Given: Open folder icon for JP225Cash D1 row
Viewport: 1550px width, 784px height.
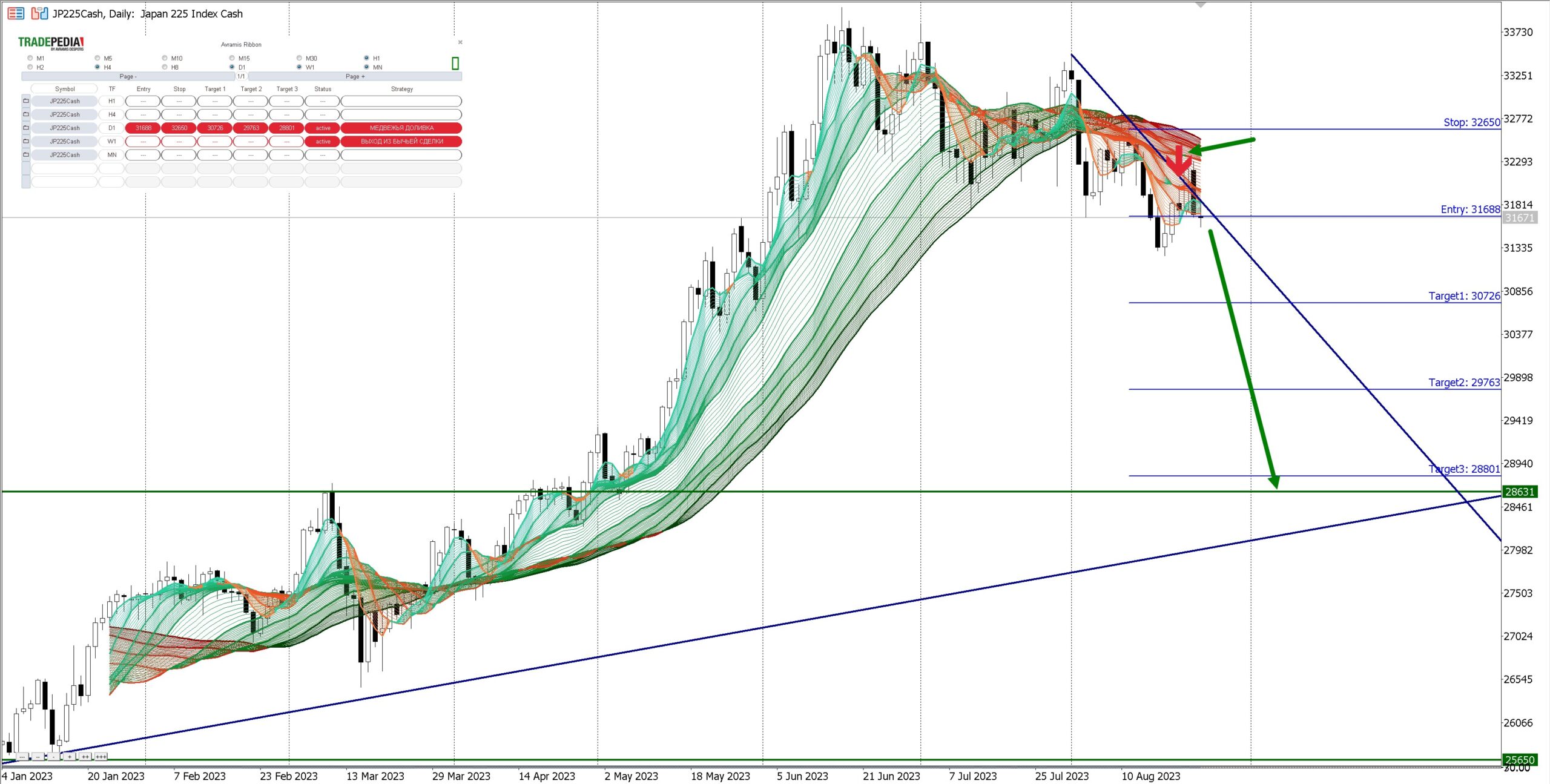Looking at the screenshot, I should point(26,128).
